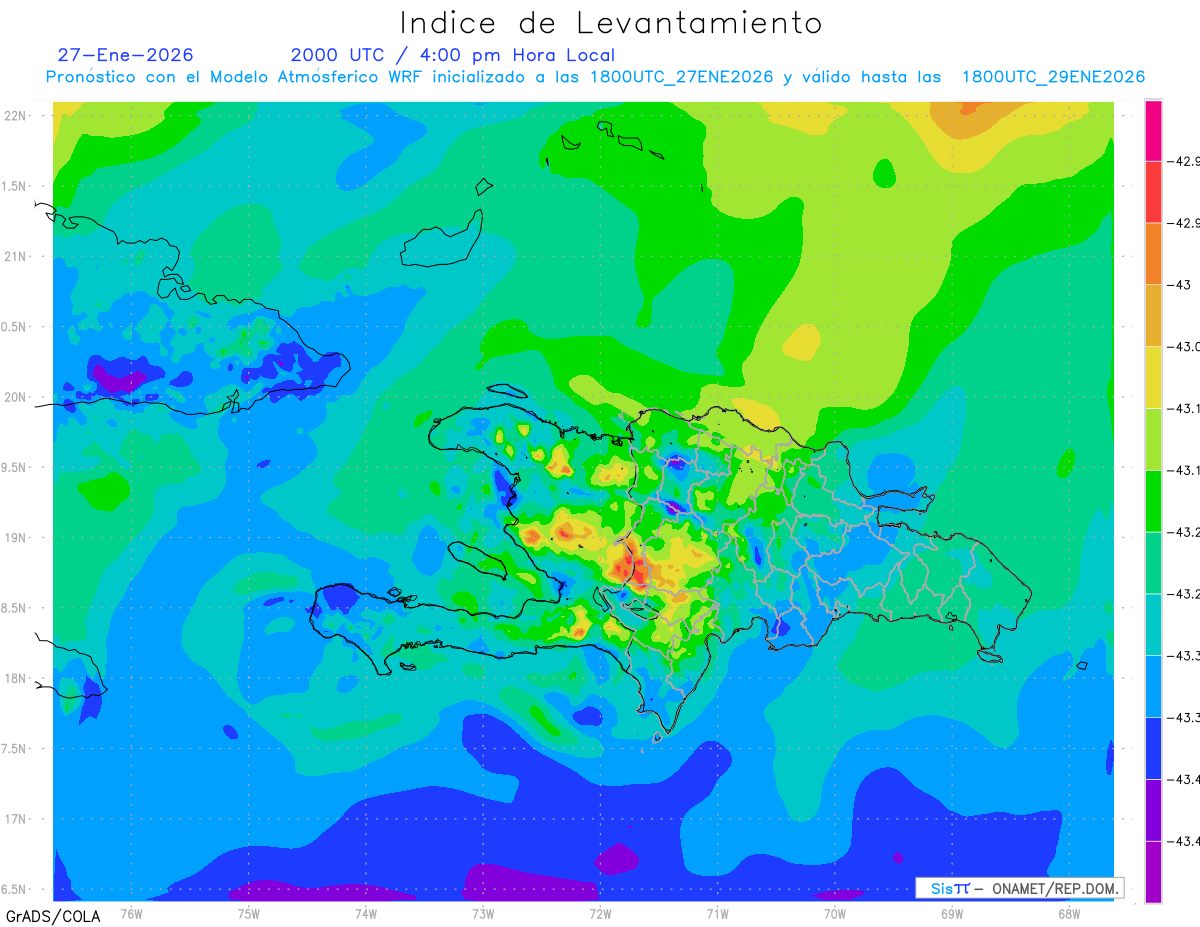Click the valid-until time "1800UTC_29ENE2026"
The width and height of the screenshot is (1200, 927).
(x=1053, y=77)
